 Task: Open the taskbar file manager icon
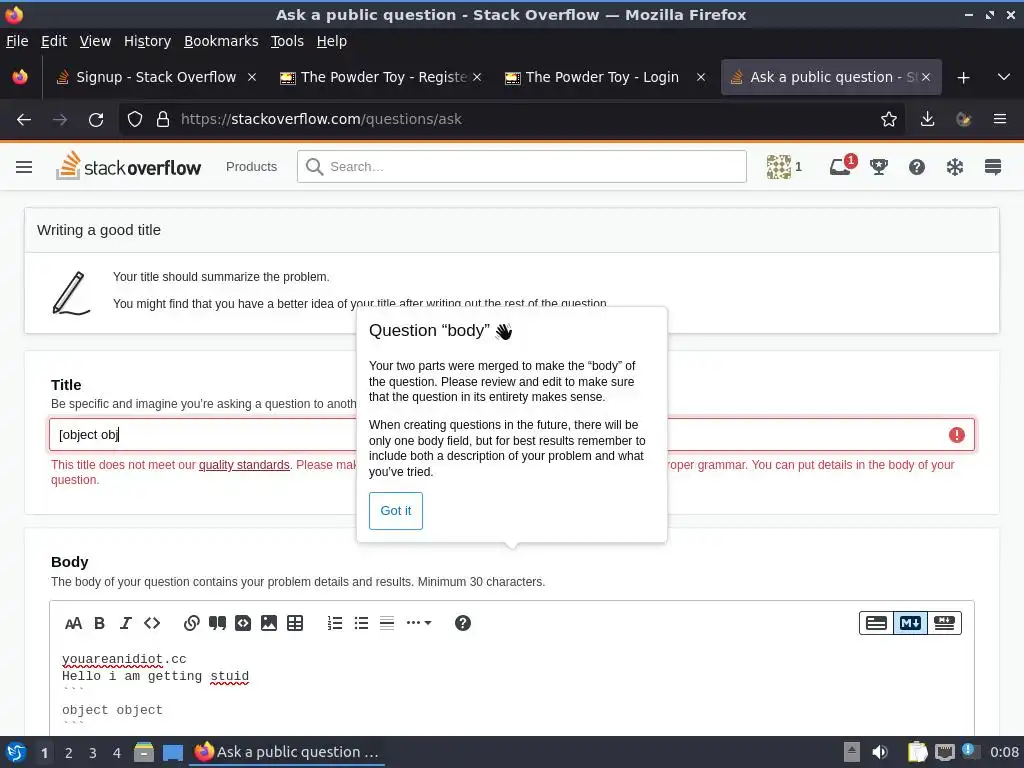tap(144, 752)
